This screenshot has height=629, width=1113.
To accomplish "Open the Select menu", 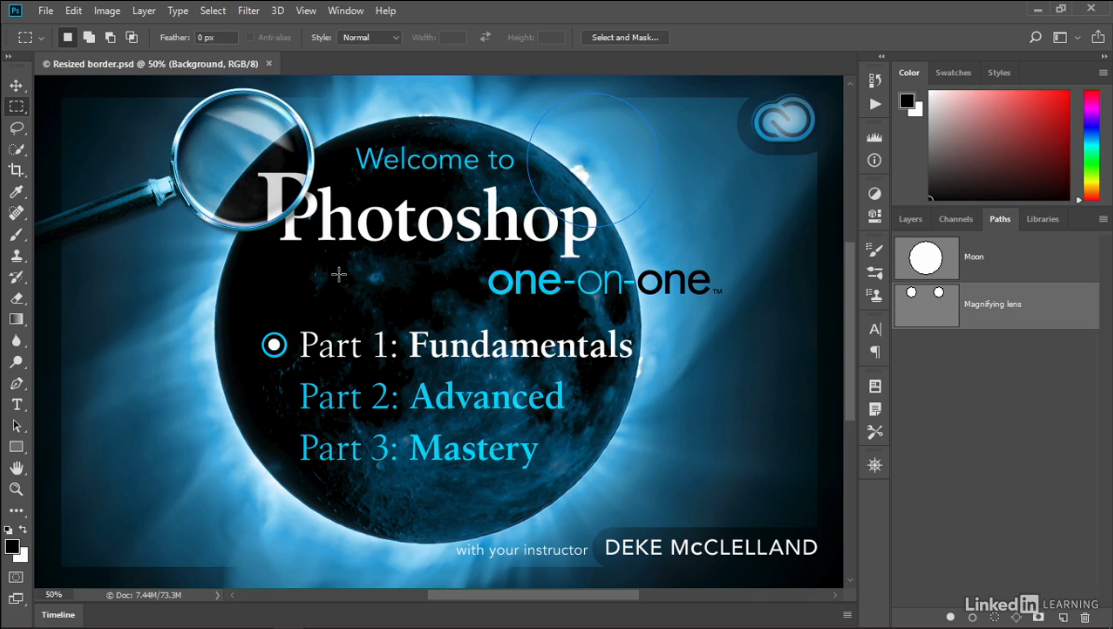I will [212, 11].
